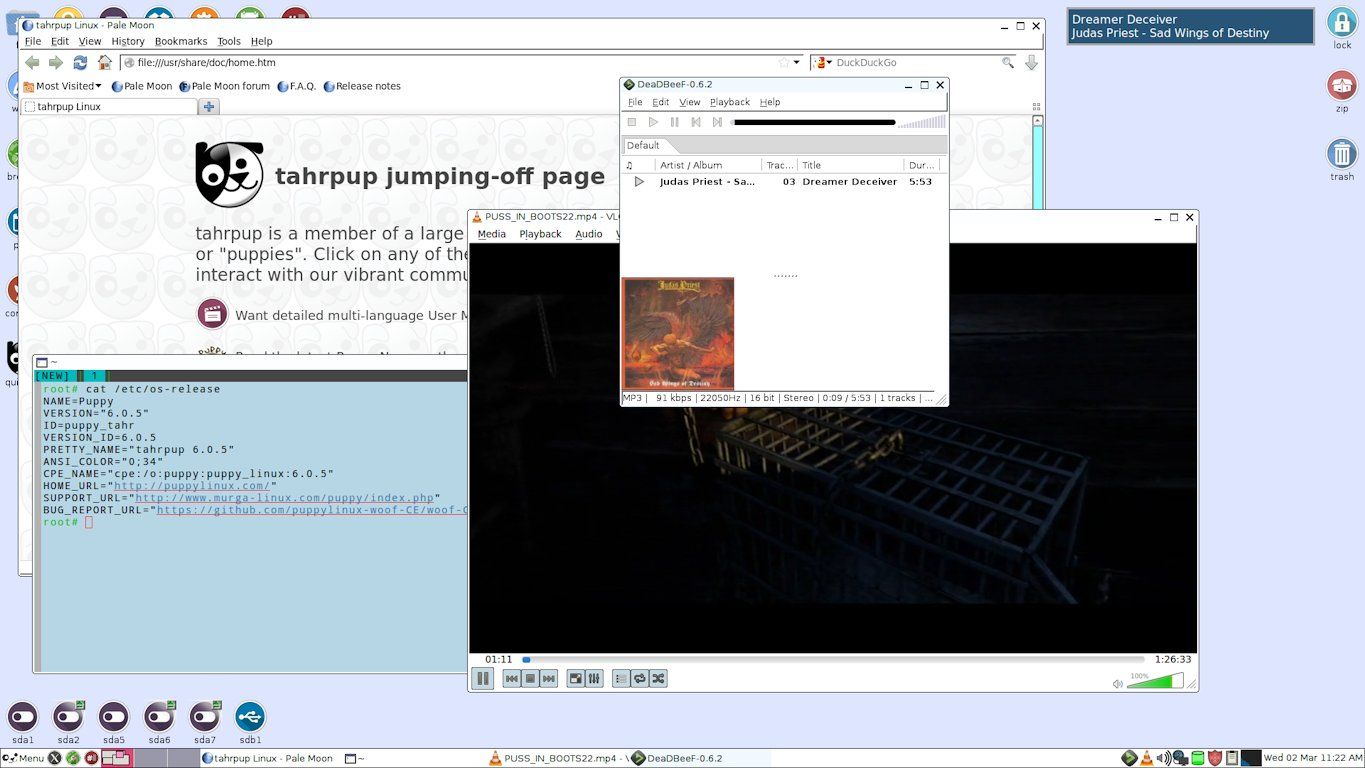This screenshot has height=768, width=1365.
Task: Toggle fullscreen mode in VLC
Action: 575,678
